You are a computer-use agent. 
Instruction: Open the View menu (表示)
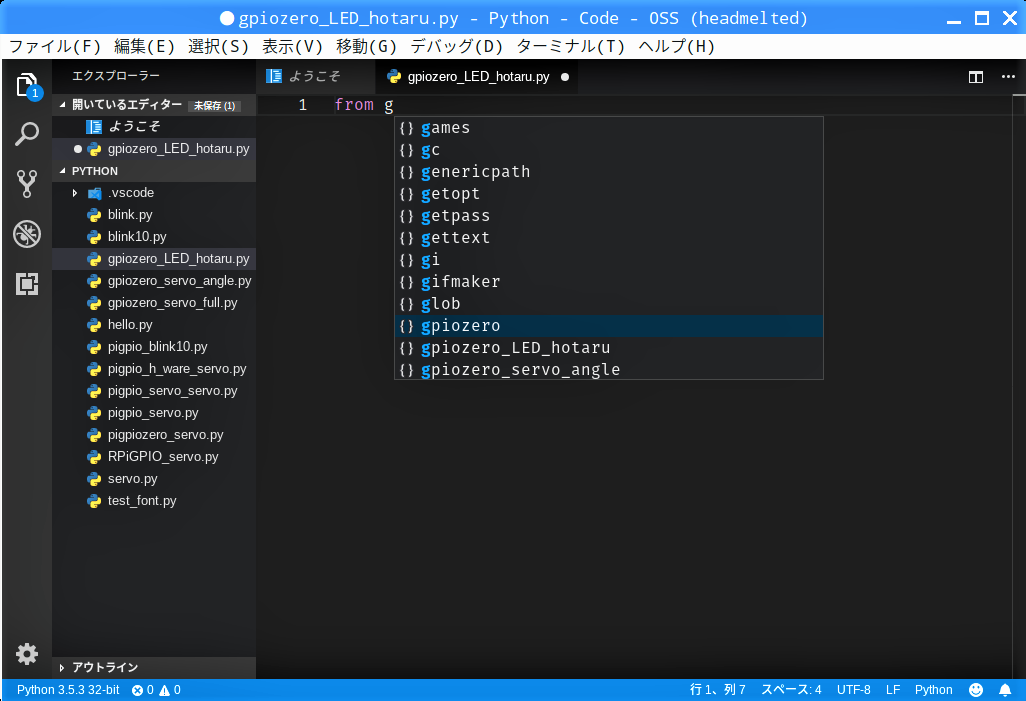292,46
